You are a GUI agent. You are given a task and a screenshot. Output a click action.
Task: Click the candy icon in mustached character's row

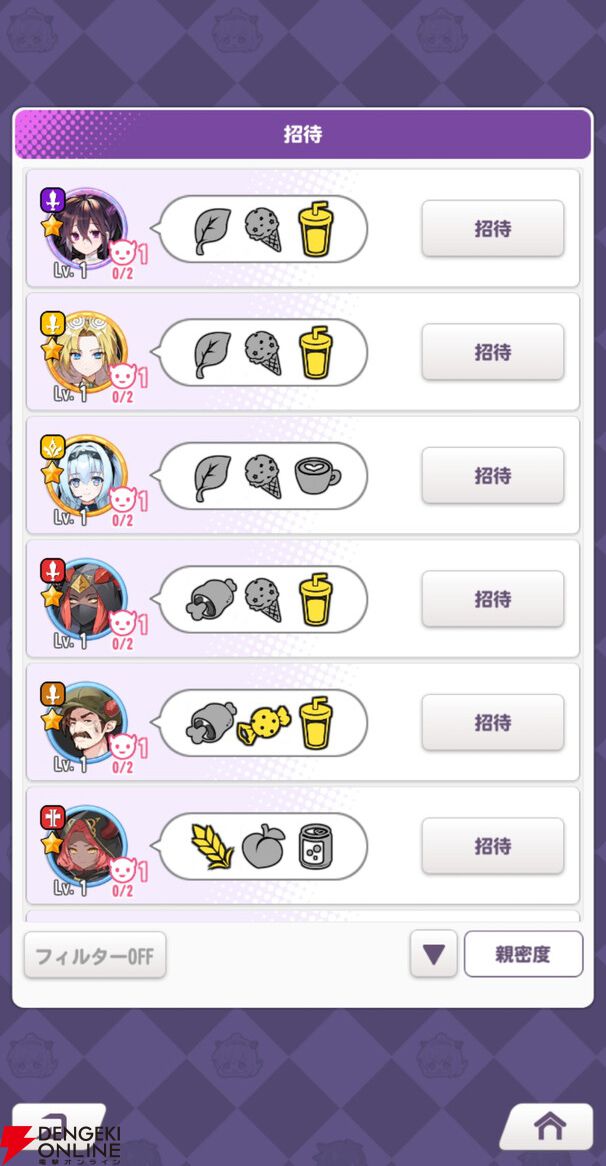(264, 724)
